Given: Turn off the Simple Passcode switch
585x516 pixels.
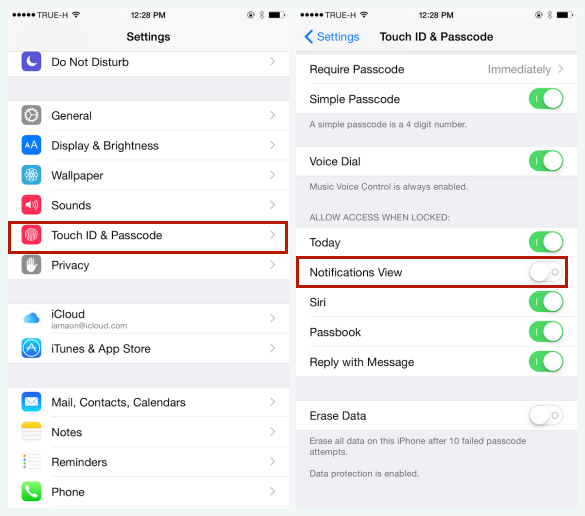Looking at the screenshot, I should [546, 99].
